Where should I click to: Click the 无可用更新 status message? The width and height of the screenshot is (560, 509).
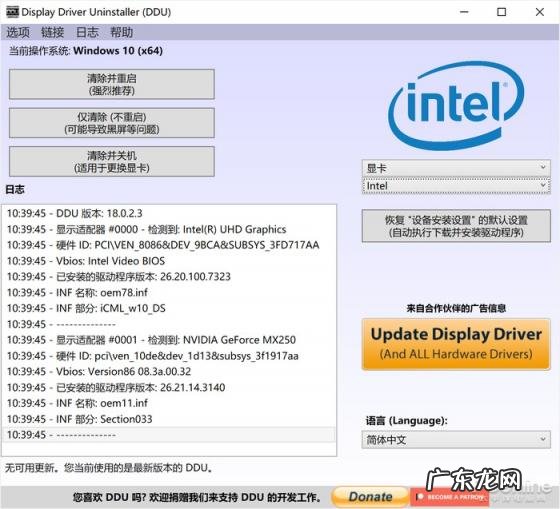109,468
